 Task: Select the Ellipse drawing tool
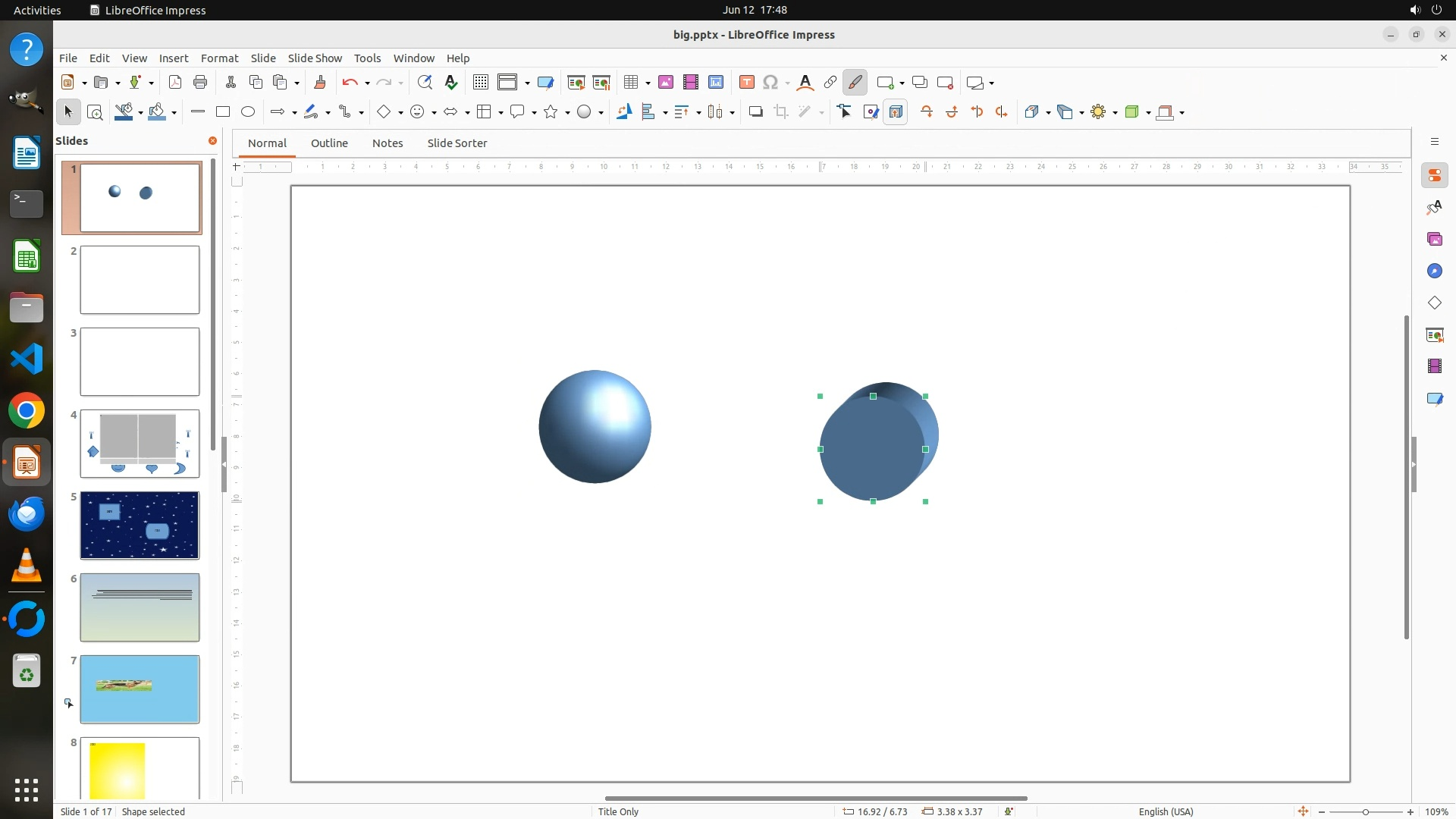pos(248,112)
